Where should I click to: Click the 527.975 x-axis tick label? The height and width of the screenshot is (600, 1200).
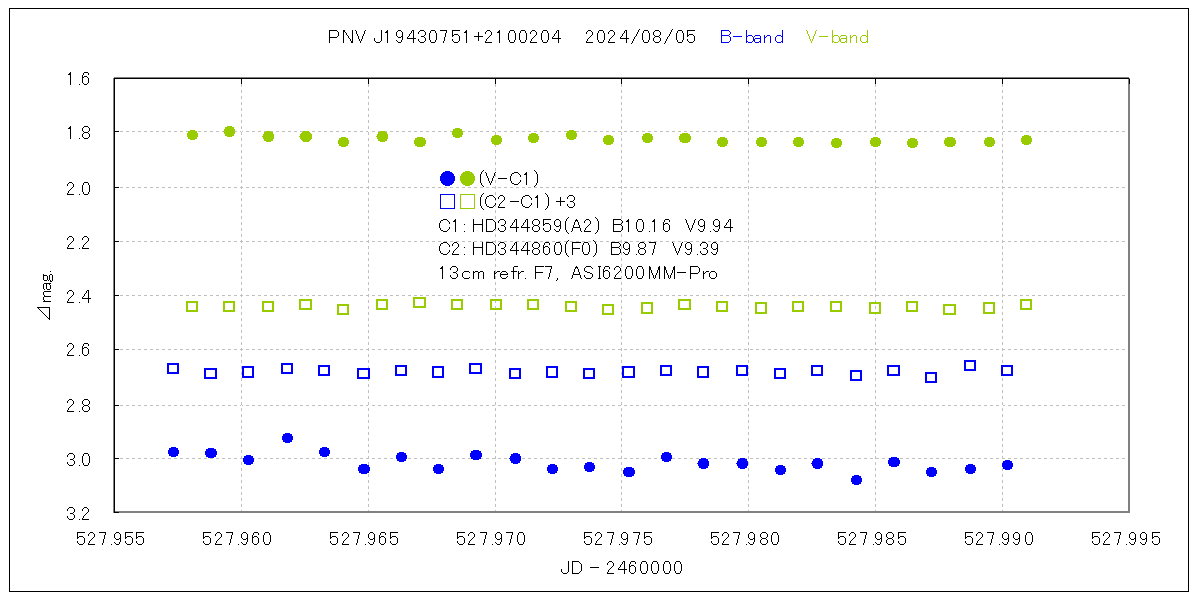[x=622, y=538]
